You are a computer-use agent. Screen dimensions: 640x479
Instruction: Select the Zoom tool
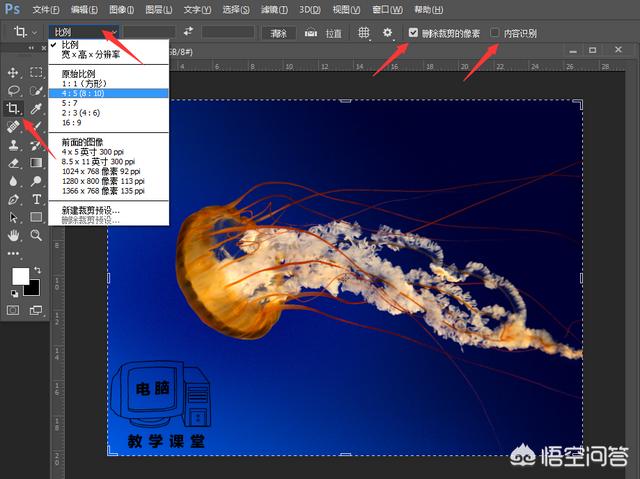point(36,235)
